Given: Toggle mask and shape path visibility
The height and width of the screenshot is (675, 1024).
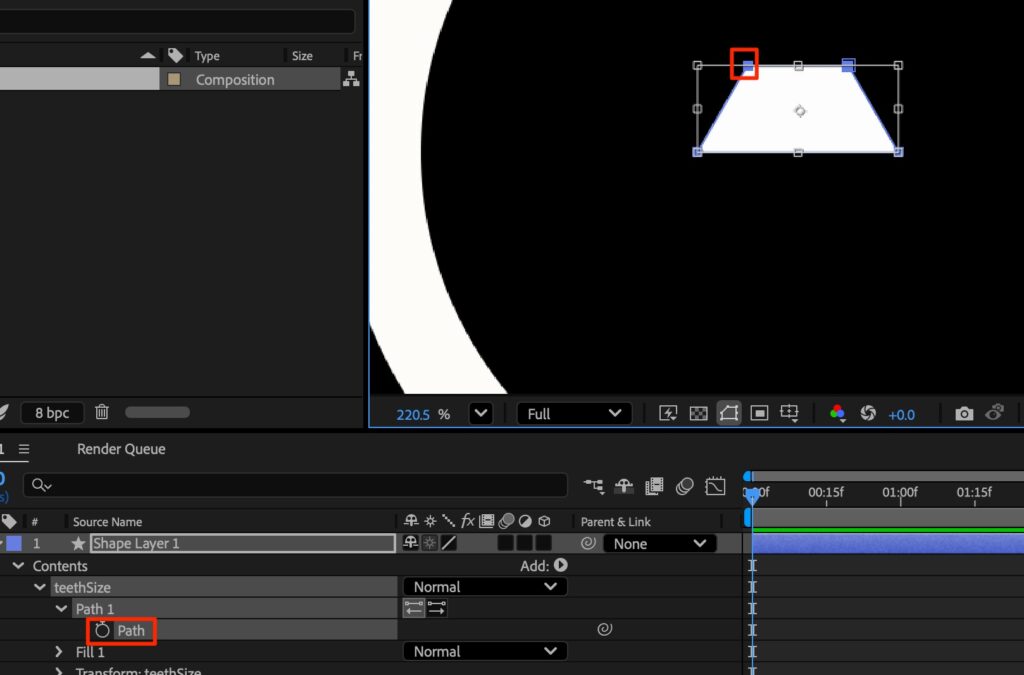Looking at the screenshot, I should point(729,413).
